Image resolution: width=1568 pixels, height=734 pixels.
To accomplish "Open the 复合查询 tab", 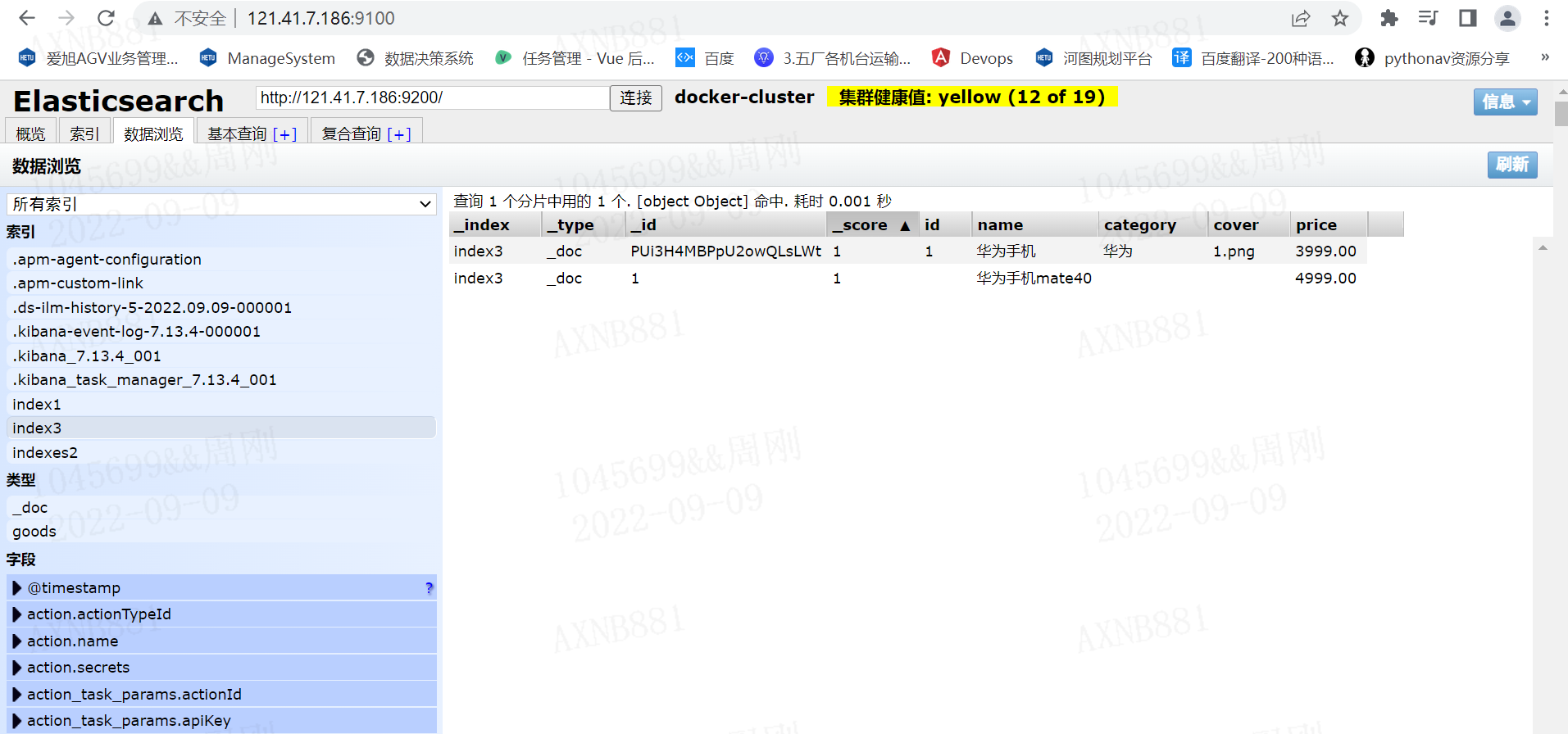I will 352,134.
